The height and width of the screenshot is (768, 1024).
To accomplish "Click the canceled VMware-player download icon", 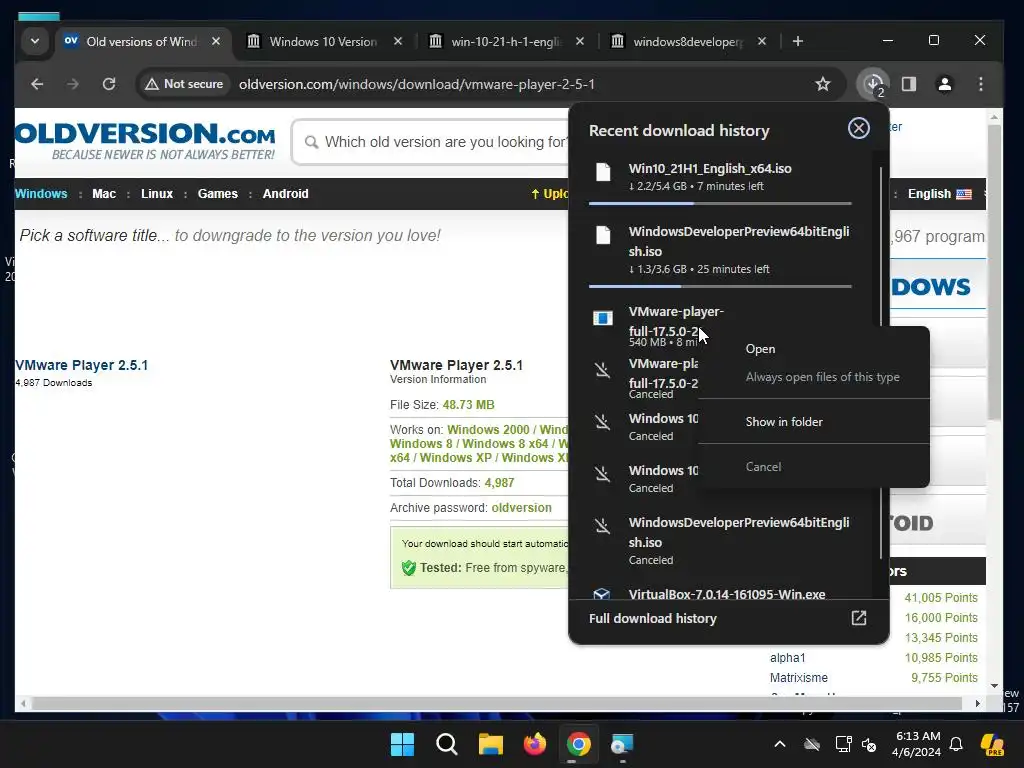I will pyautogui.click(x=602, y=371).
